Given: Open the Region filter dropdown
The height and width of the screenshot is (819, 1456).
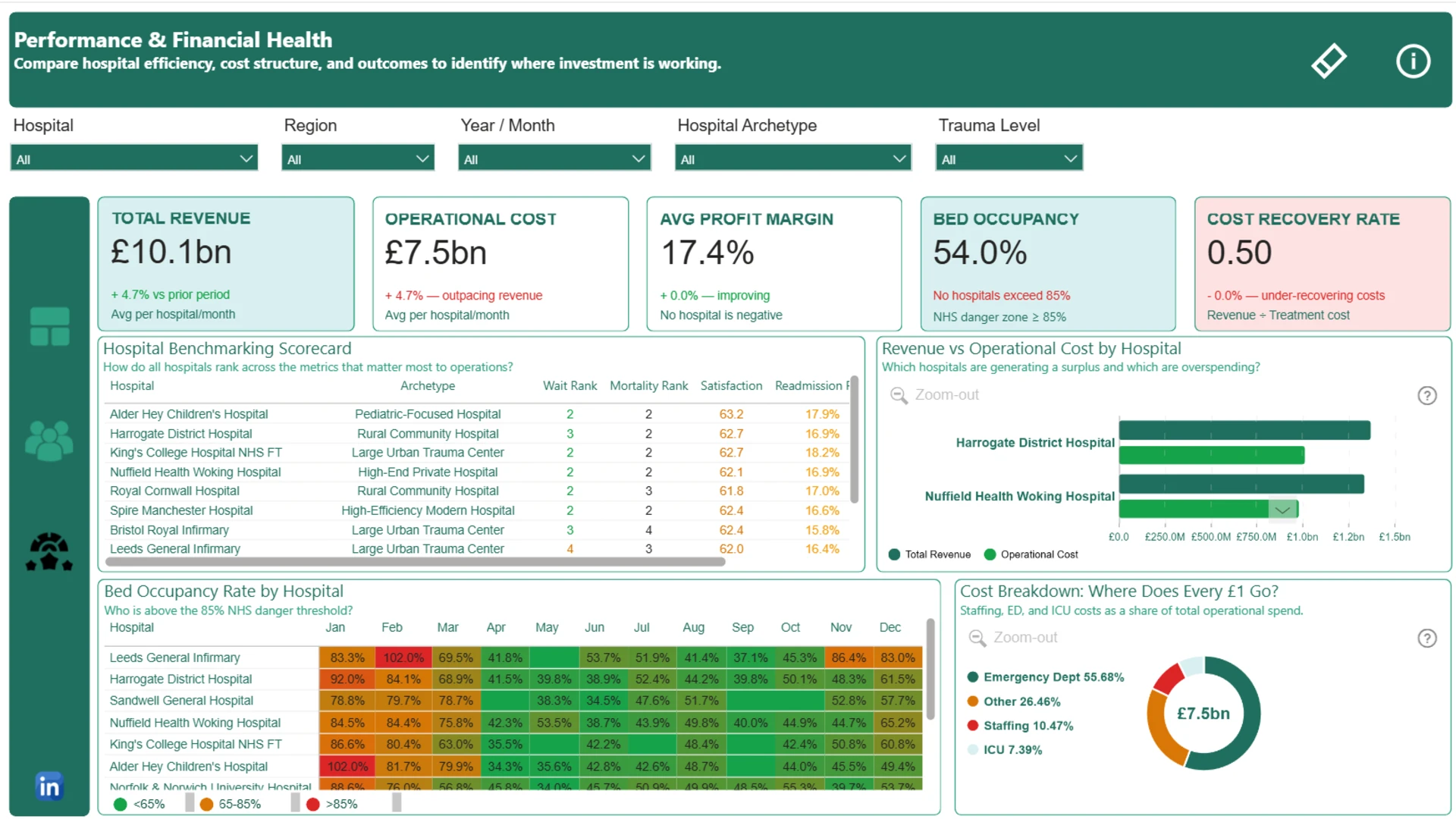Looking at the screenshot, I should pos(358,158).
